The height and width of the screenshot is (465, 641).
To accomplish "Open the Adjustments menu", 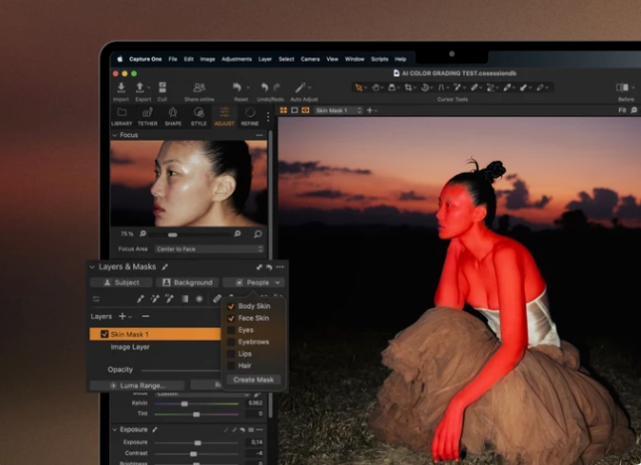I will tap(237, 59).
